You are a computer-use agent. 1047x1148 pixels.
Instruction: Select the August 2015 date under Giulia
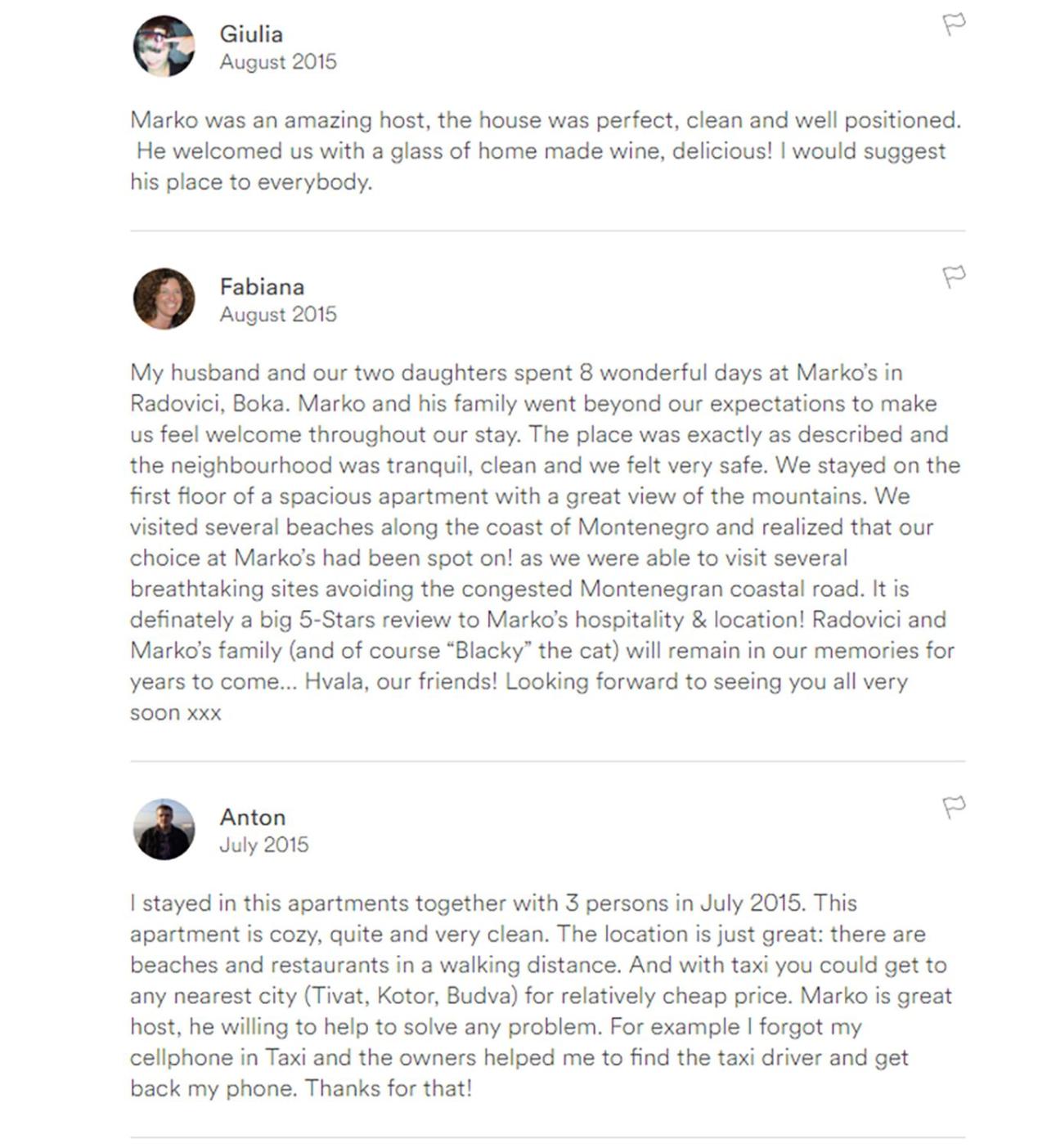coord(278,62)
